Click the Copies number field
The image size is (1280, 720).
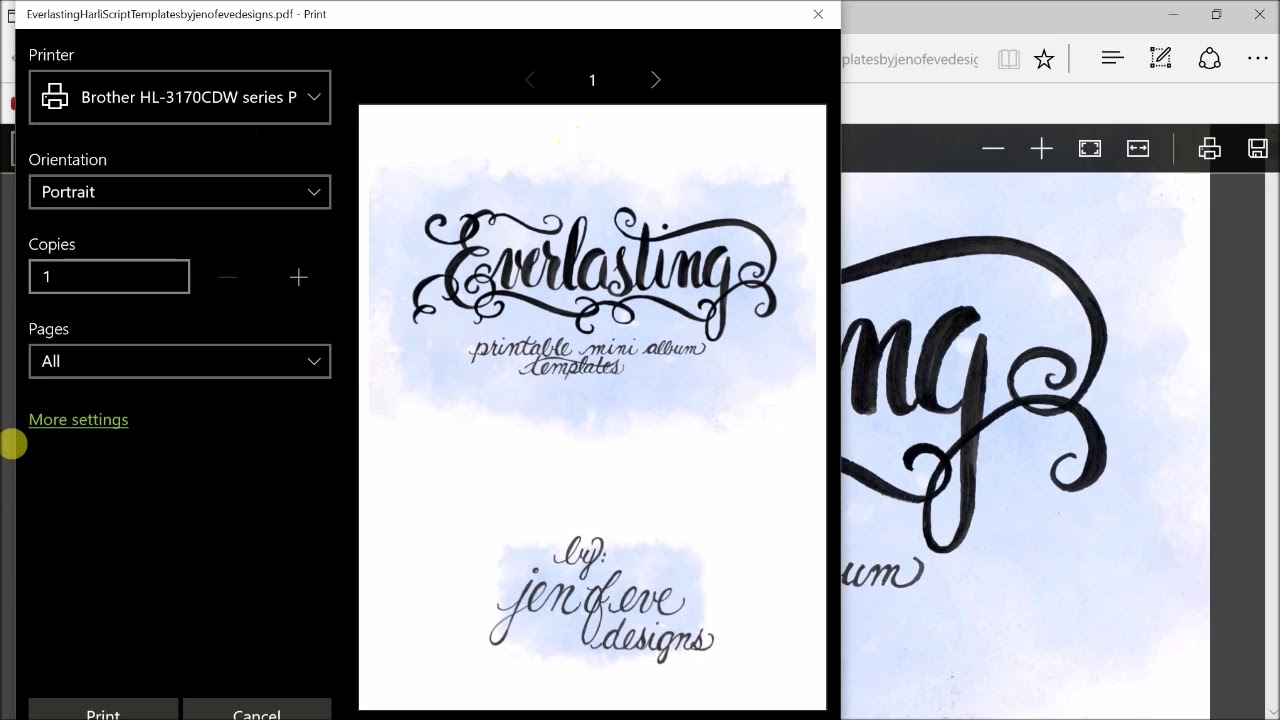click(109, 277)
